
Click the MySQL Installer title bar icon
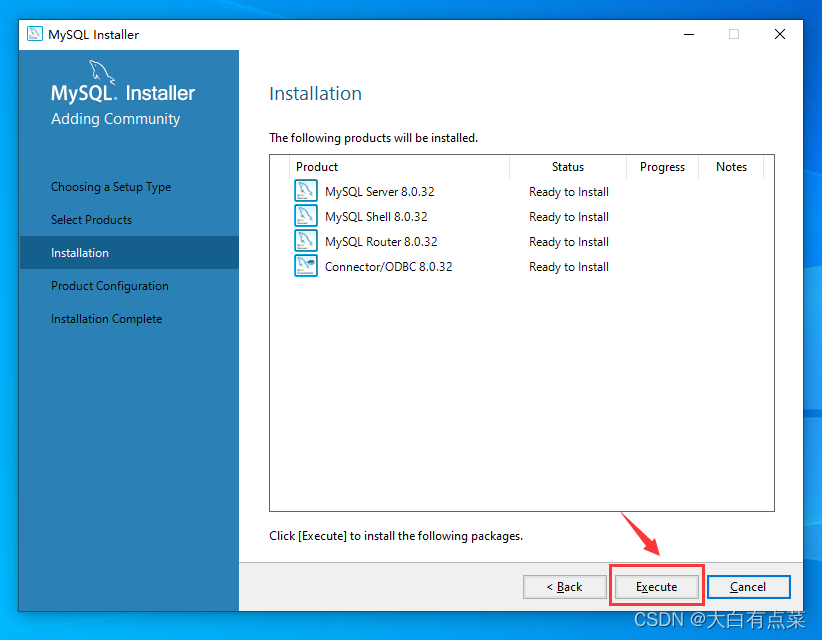coord(35,34)
